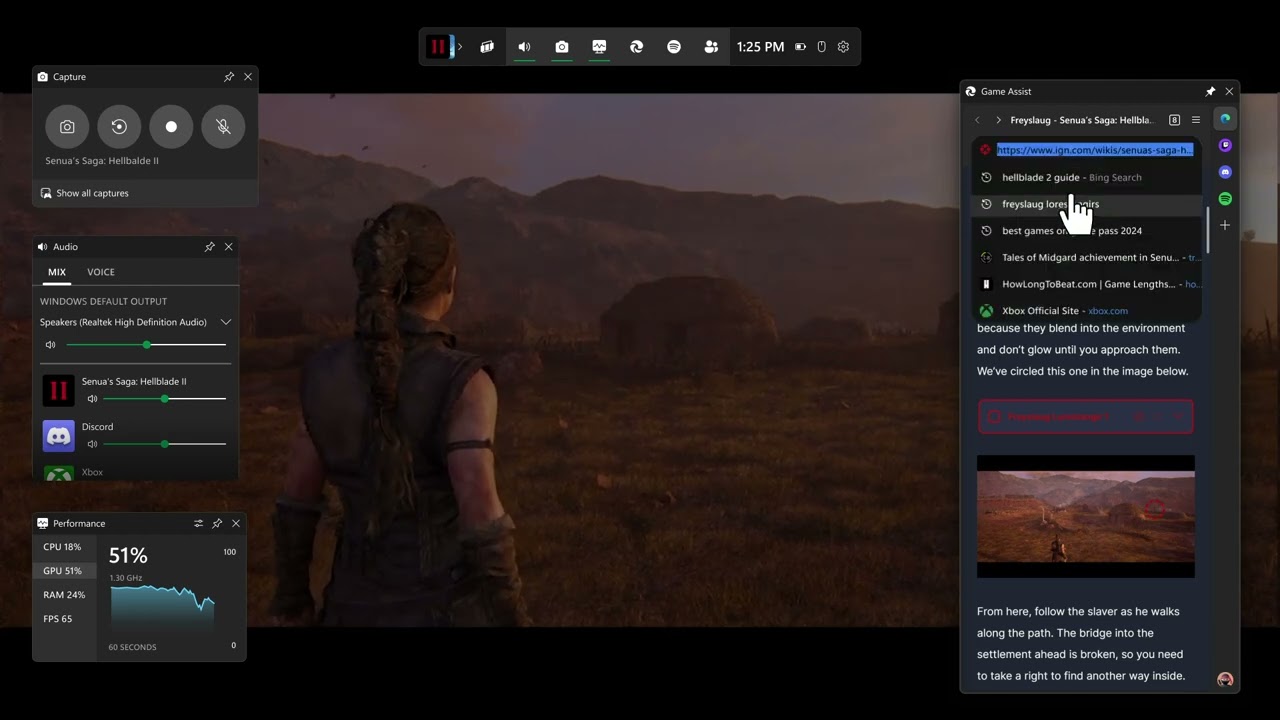The image size is (1280, 720).
Task: Expand the game switcher arrow in the top bar
Action: pyautogui.click(x=459, y=47)
